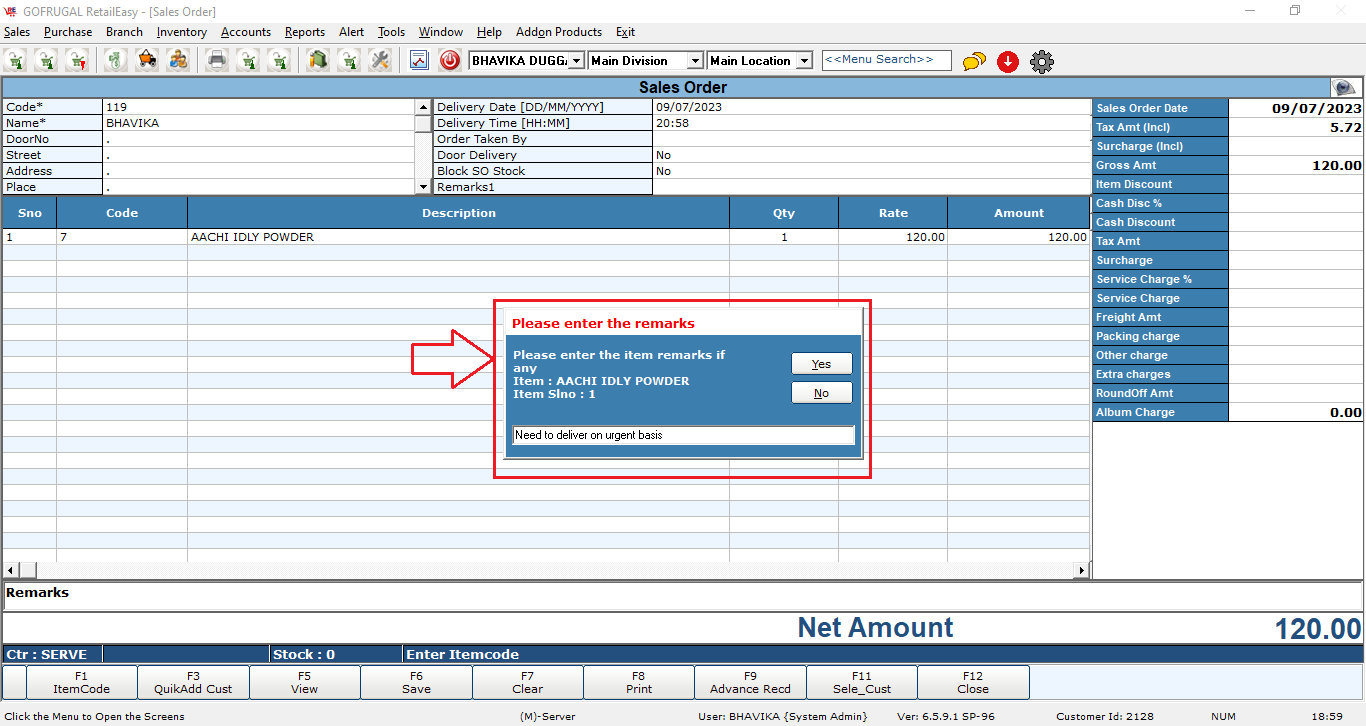The width and height of the screenshot is (1366, 726).
Task: Click the bottom Remarks text area
Action: (683, 596)
